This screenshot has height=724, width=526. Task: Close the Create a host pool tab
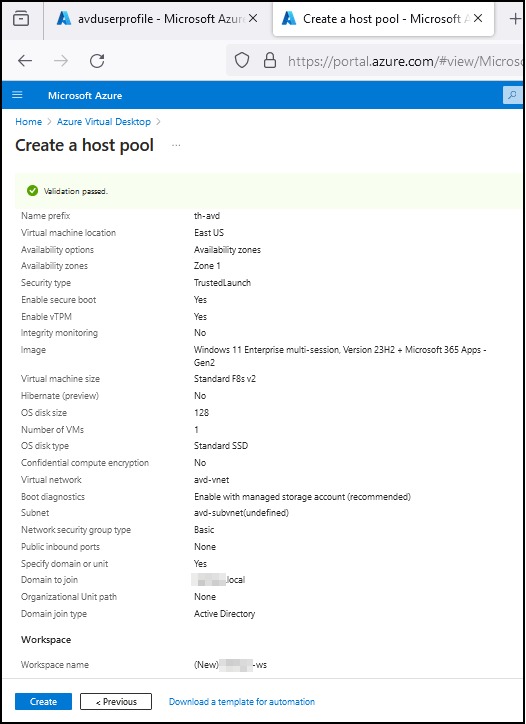point(478,18)
